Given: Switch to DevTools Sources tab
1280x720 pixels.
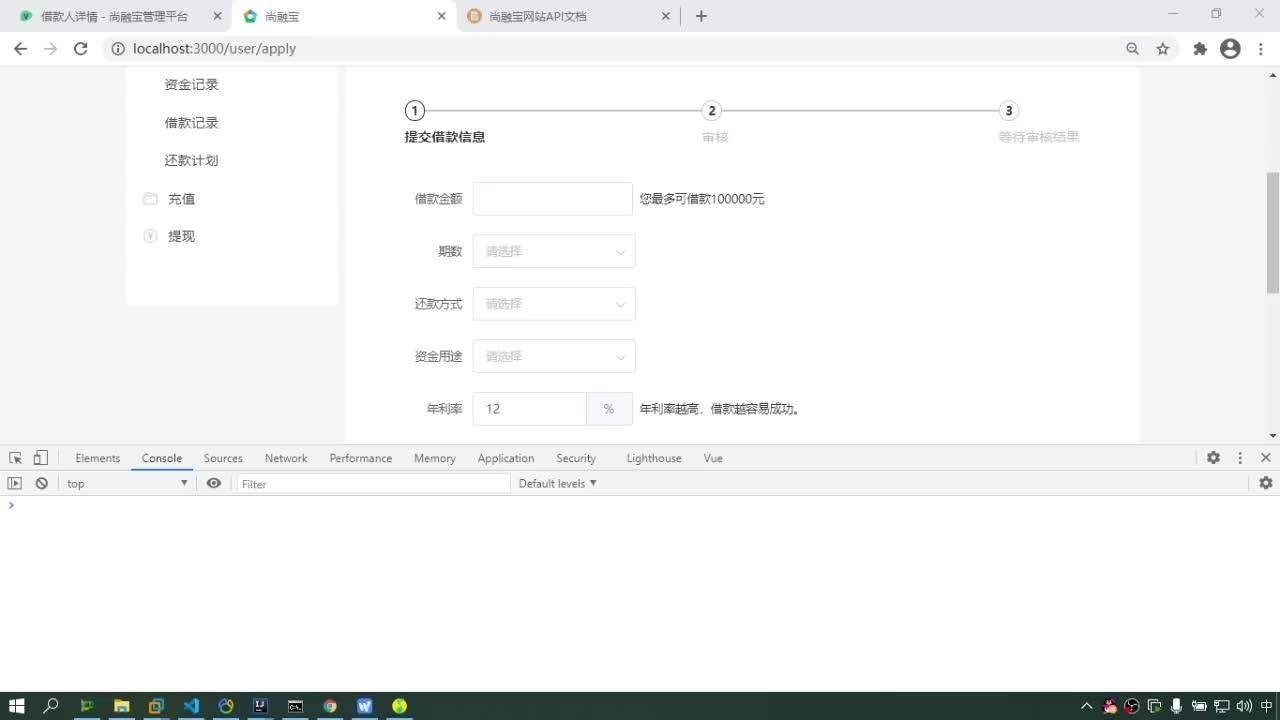Looking at the screenshot, I should coord(223,458).
